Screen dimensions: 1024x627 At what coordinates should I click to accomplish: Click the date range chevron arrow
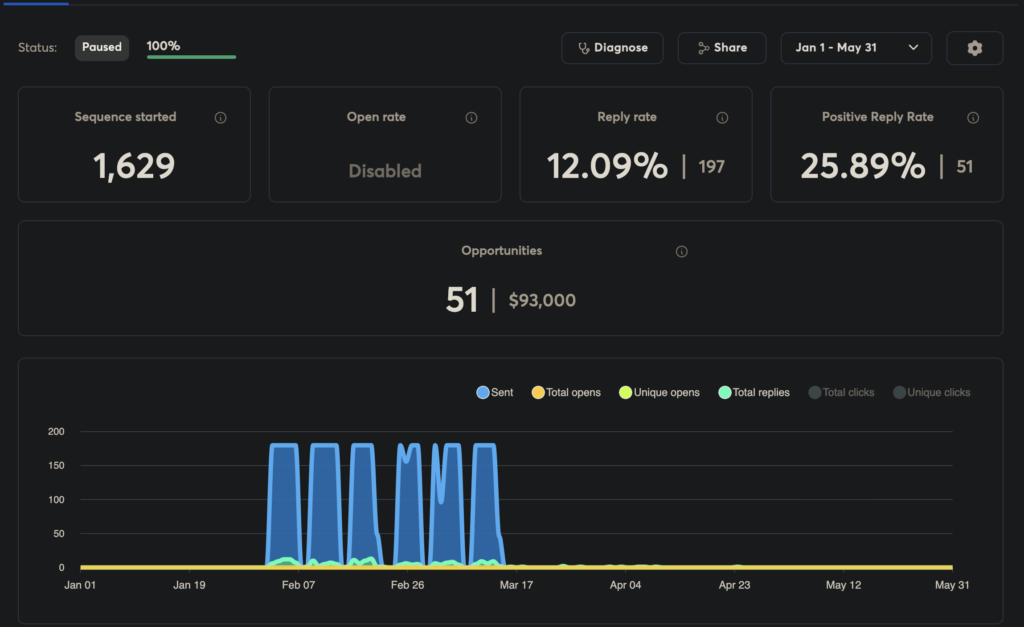pyautogui.click(x=913, y=48)
